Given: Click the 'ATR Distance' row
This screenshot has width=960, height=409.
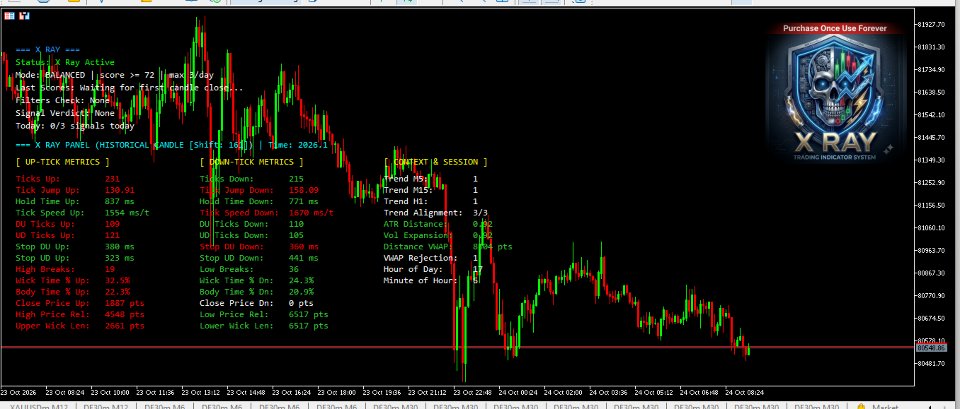Looking at the screenshot, I should click(x=438, y=224).
